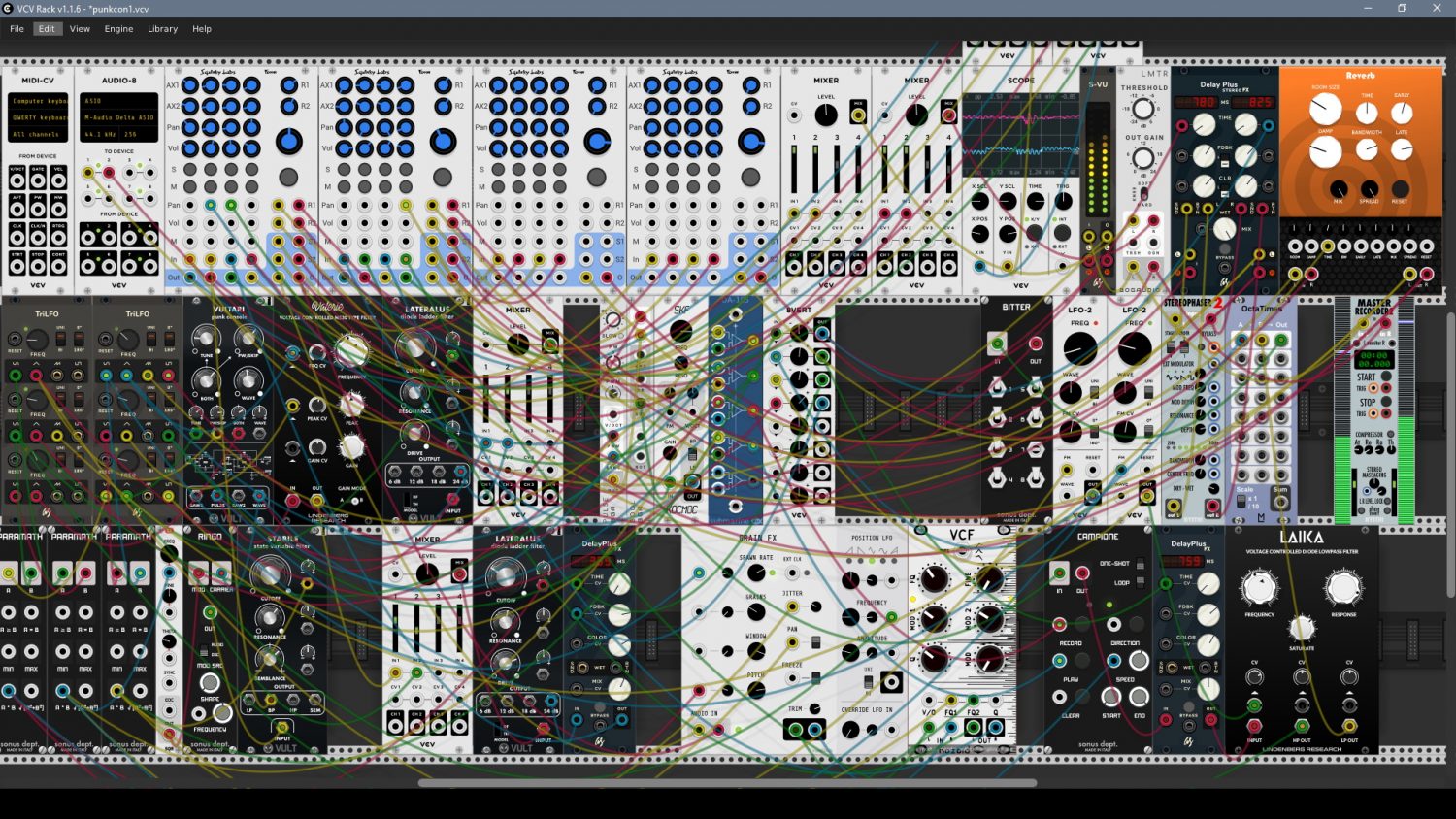Click Master Recorder STOP button
This screenshot has width=1456, height=819.
click(x=1386, y=402)
